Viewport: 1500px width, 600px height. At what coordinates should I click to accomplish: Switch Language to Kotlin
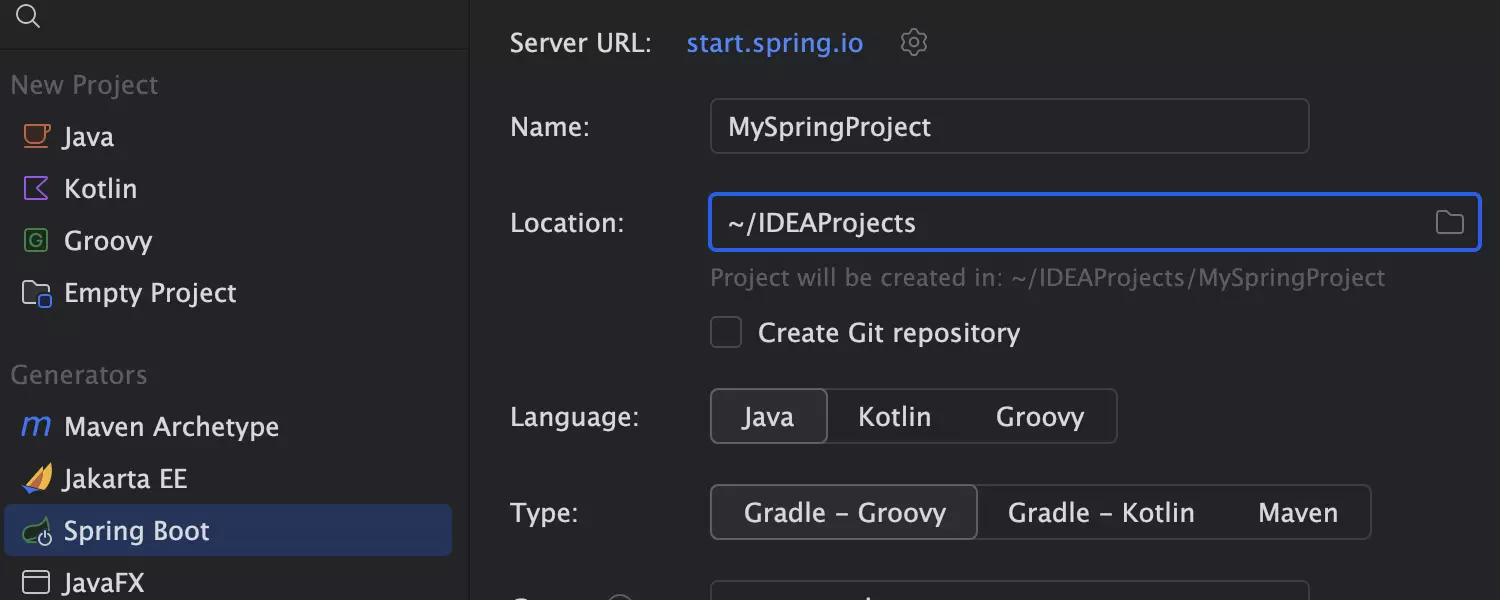[894, 416]
